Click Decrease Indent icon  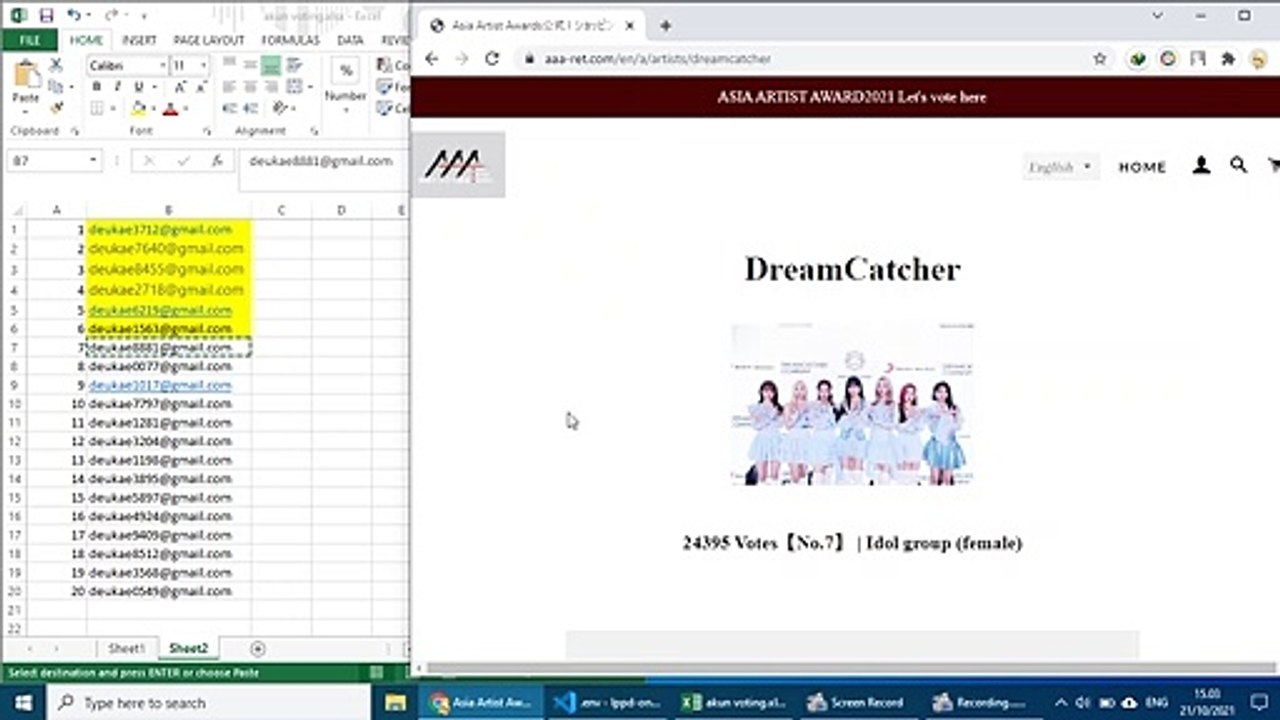(229, 108)
